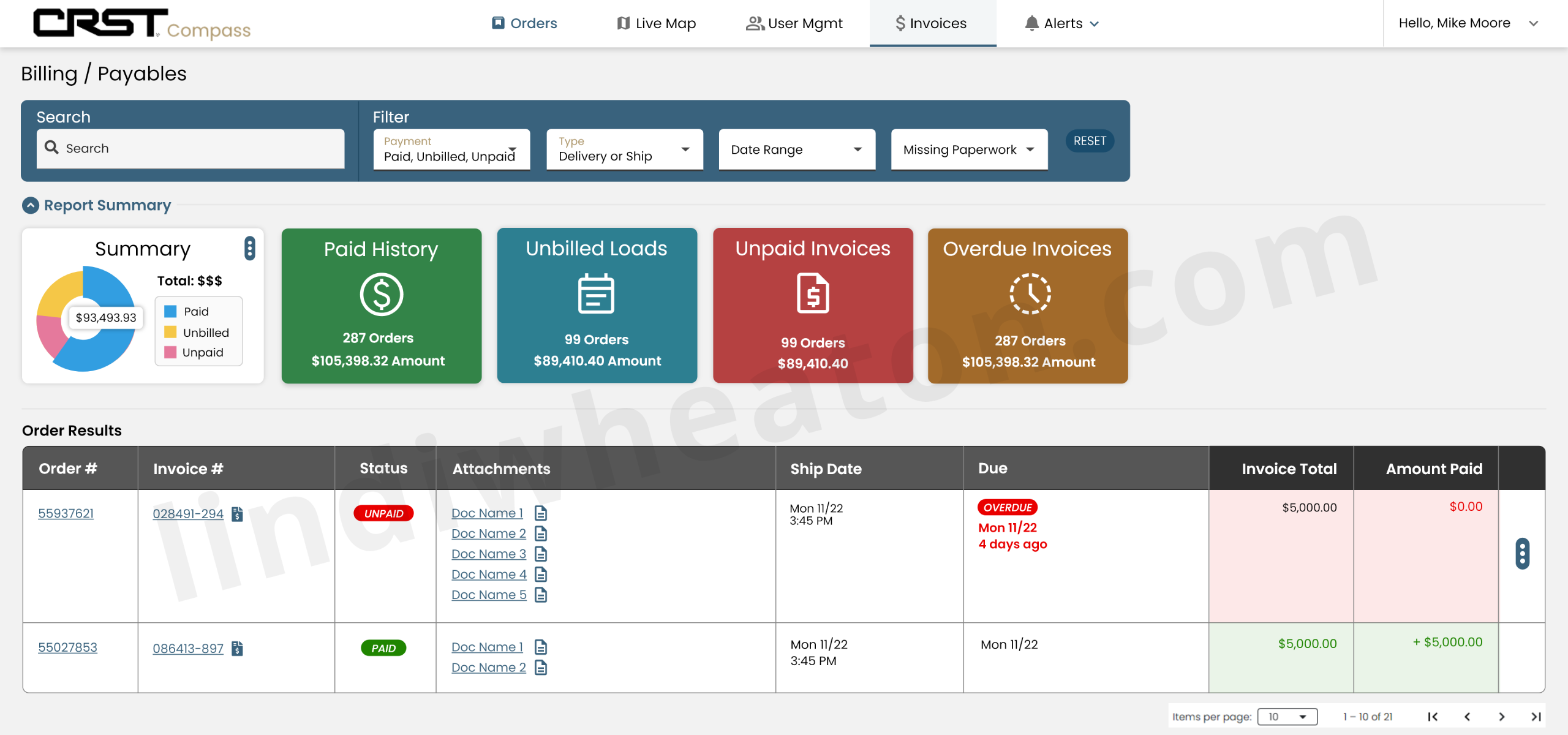This screenshot has height=735, width=1568.
Task: Click invoice document icon beside 028491-294
Action: click(237, 513)
